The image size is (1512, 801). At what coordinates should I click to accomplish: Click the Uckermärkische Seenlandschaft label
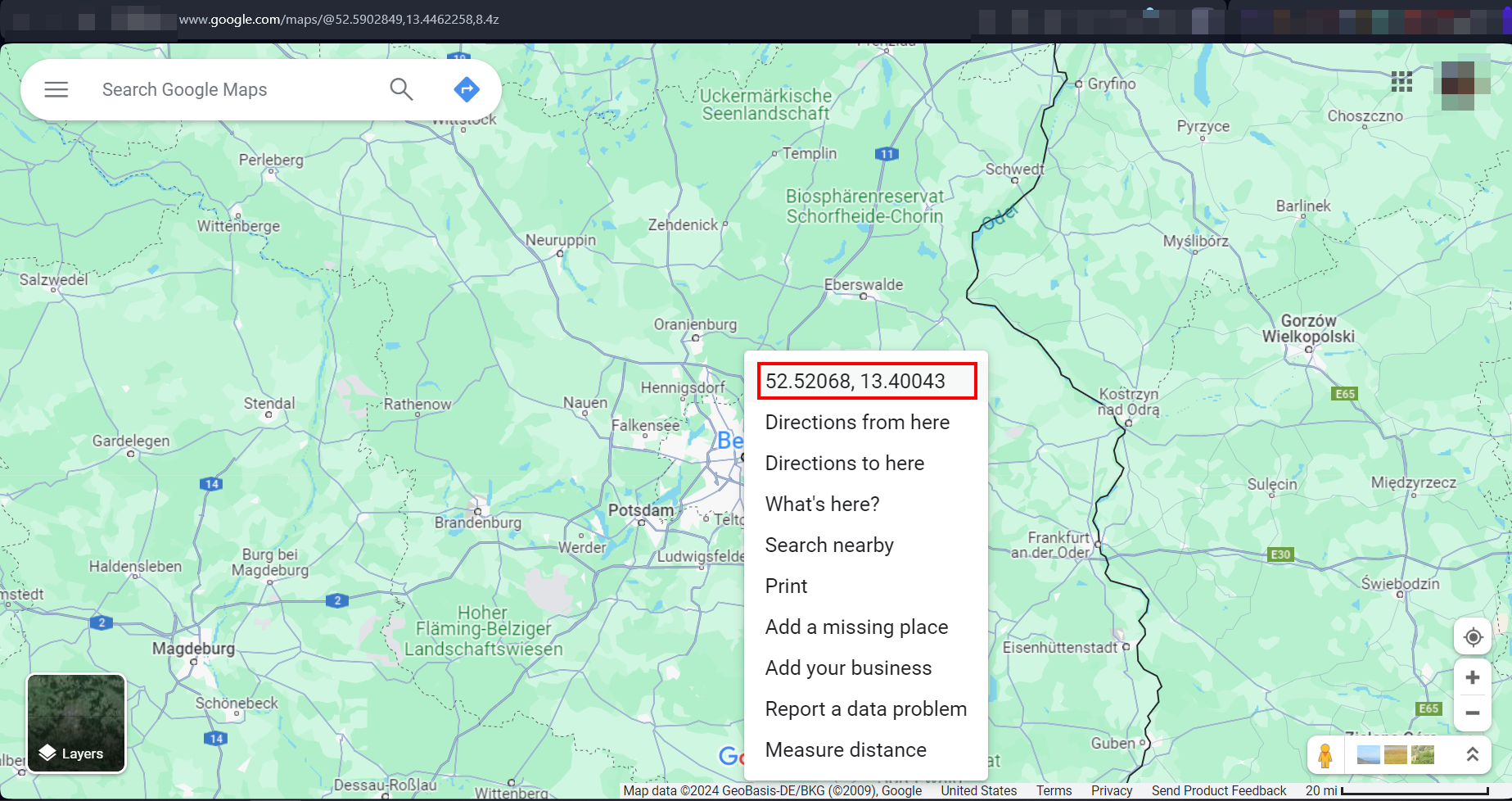[x=765, y=105]
